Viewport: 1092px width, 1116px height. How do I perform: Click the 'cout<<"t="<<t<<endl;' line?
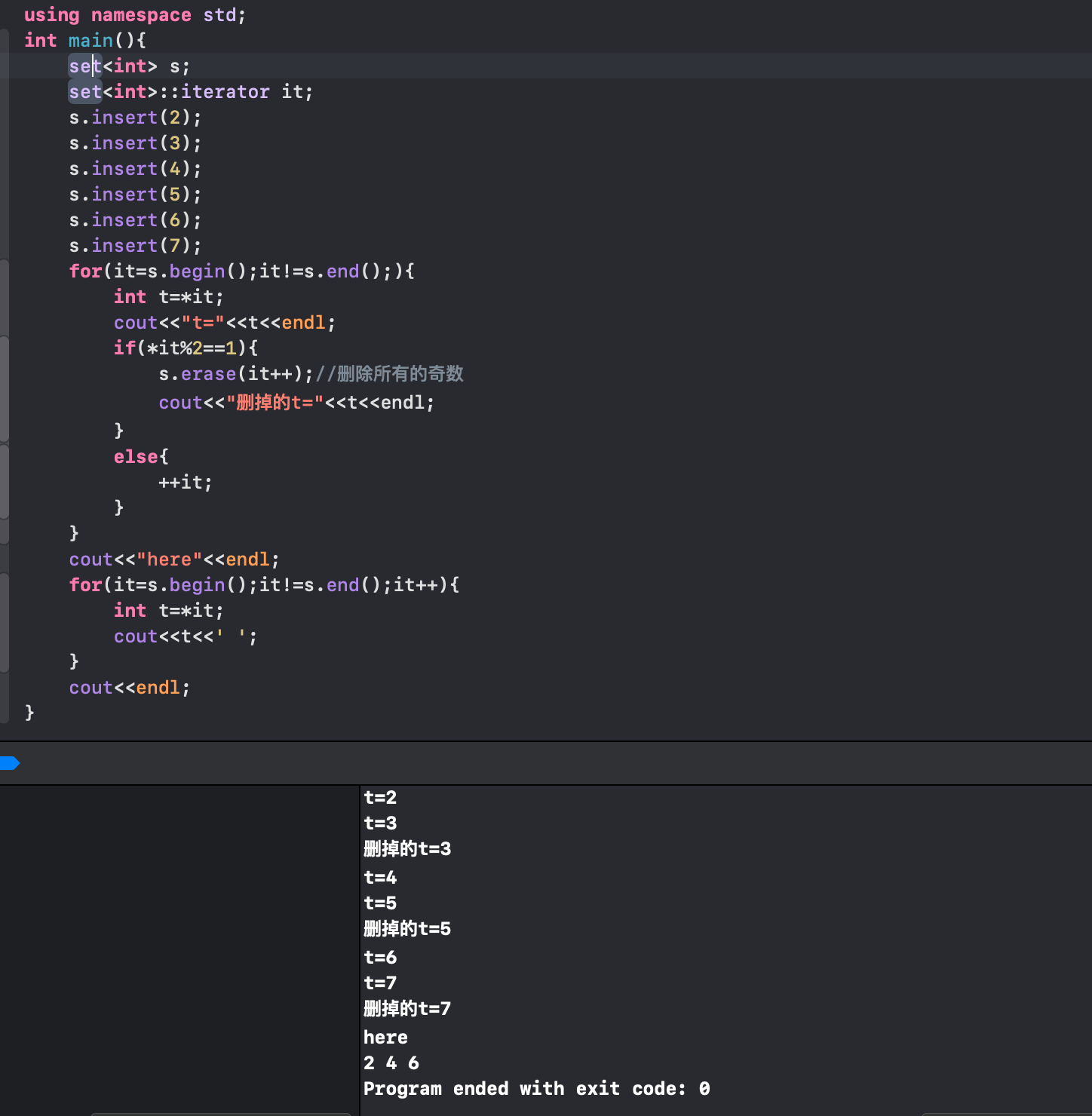(225, 323)
